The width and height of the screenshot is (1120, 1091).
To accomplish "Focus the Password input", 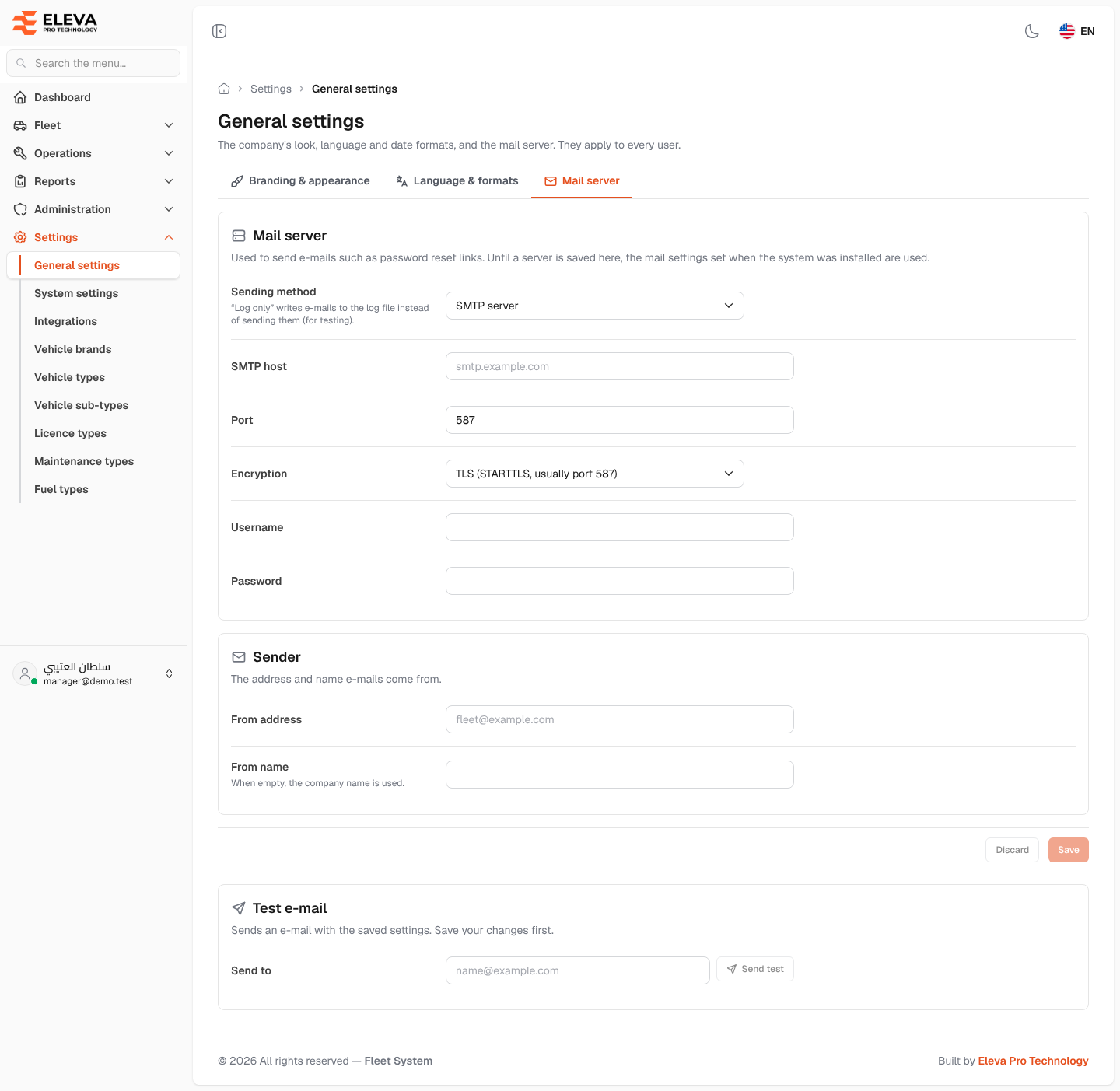I will pos(620,581).
